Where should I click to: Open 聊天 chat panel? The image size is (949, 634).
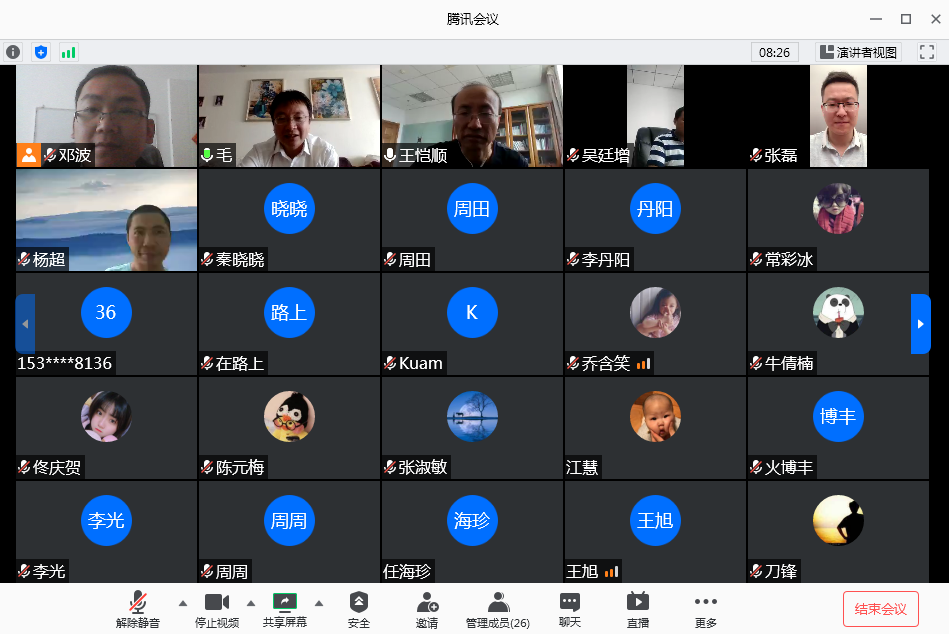point(570,610)
